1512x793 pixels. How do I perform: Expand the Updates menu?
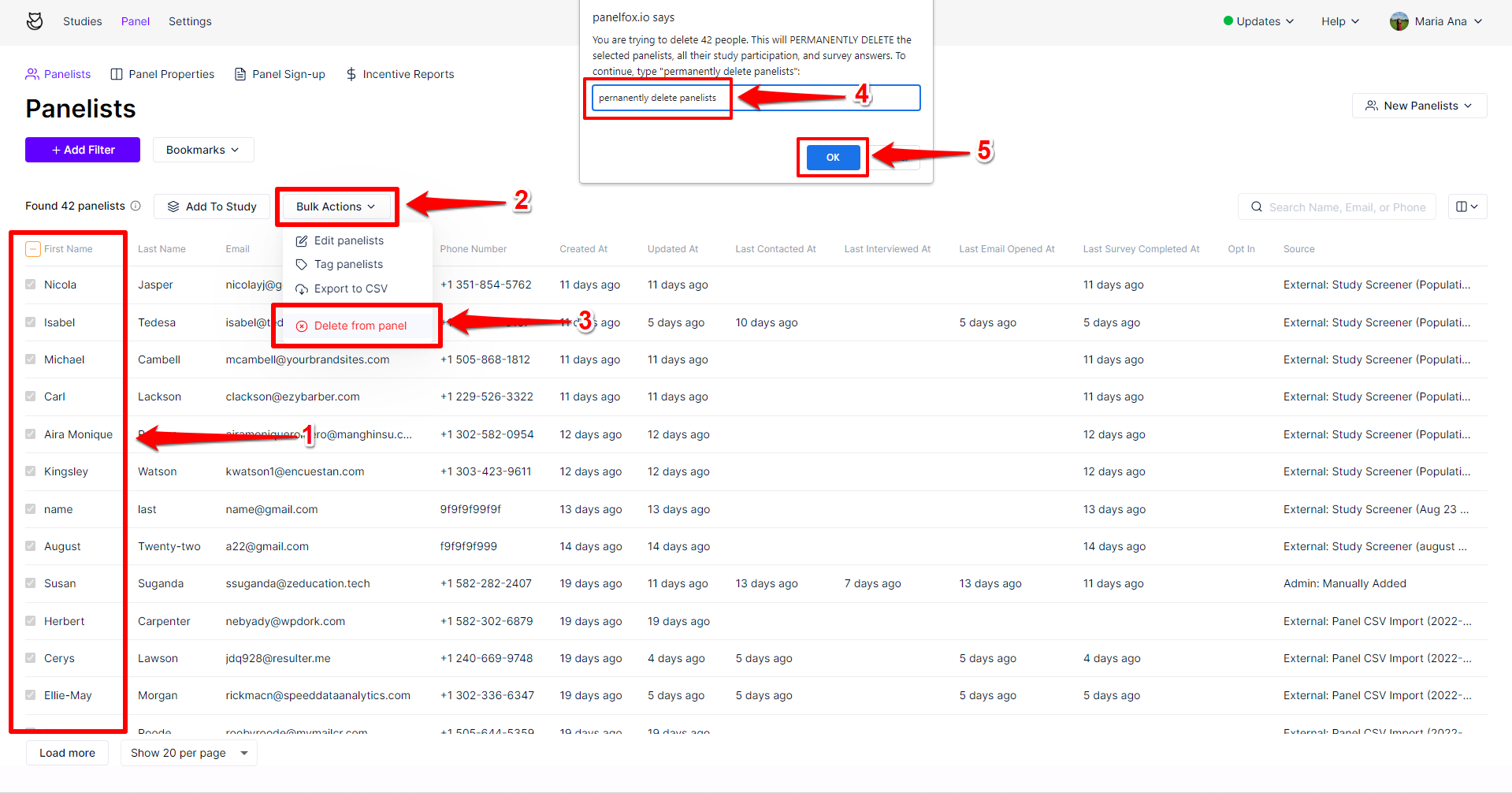pos(1259,21)
